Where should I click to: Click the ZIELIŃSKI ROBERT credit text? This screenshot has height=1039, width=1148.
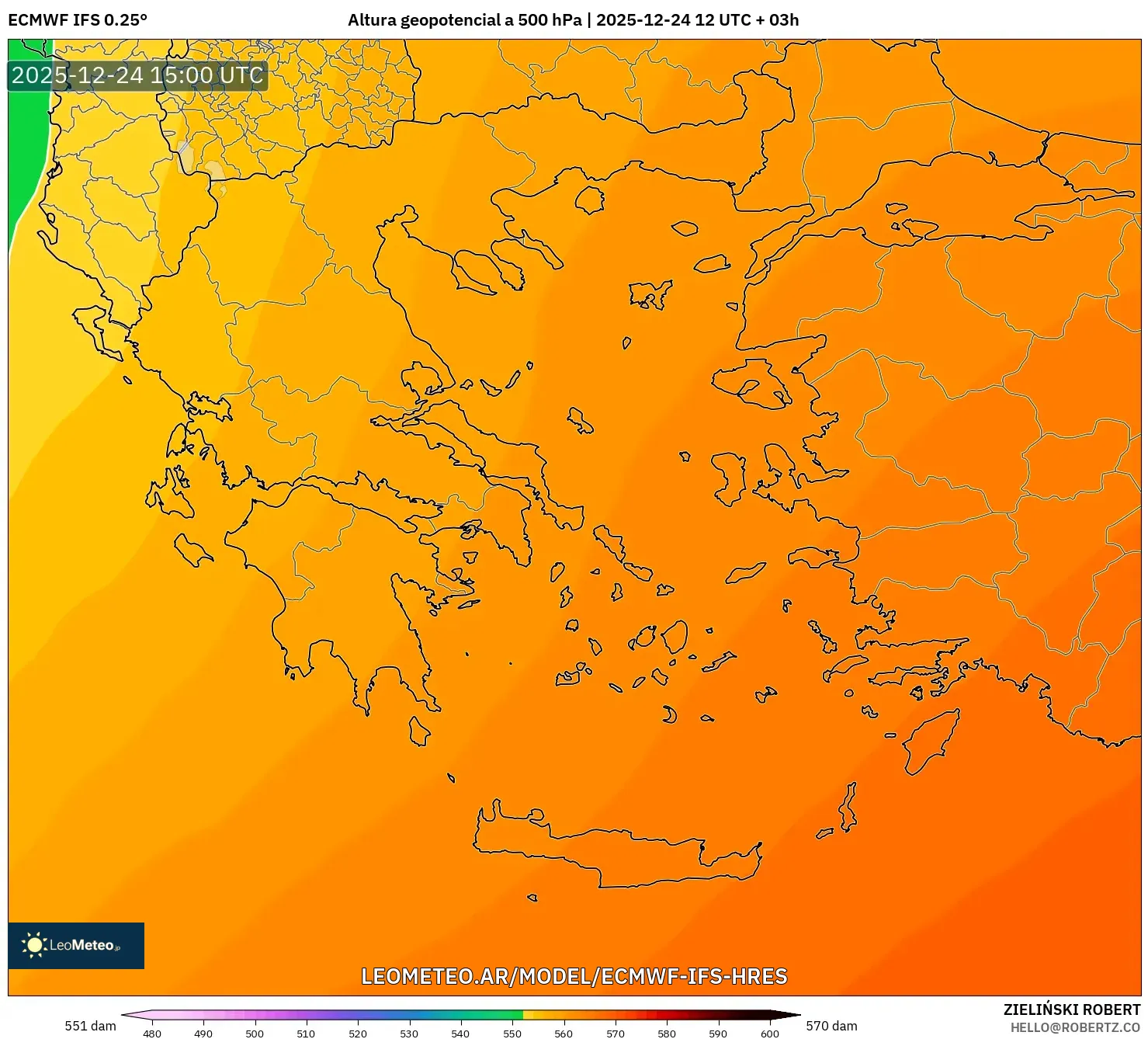[x=1072, y=1009]
